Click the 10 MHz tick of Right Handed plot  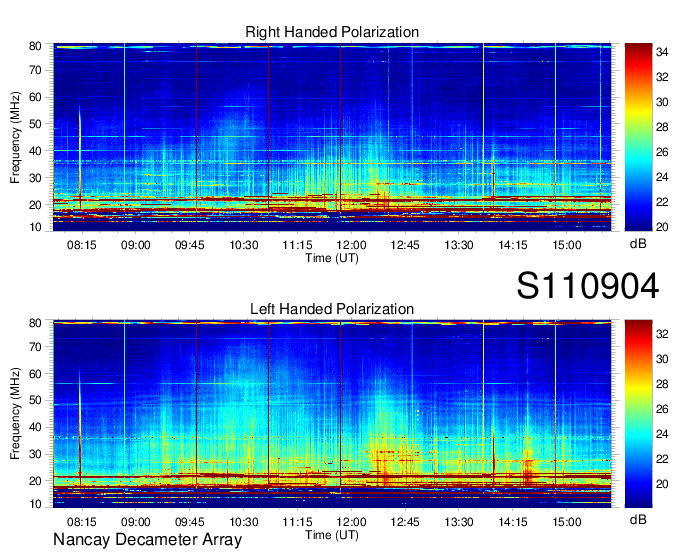coord(35,227)
